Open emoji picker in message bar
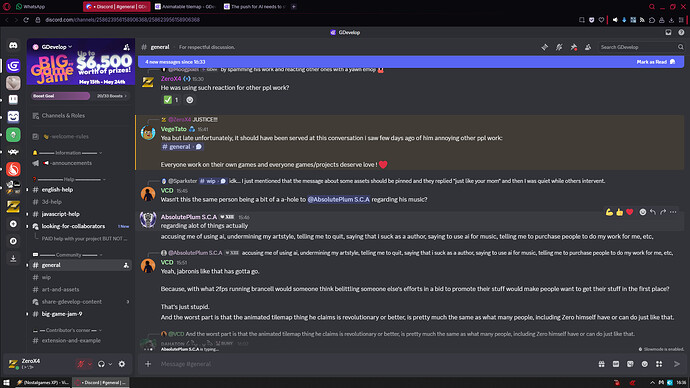The width and height of the screenshot is (690, 388). coord(645,364)
